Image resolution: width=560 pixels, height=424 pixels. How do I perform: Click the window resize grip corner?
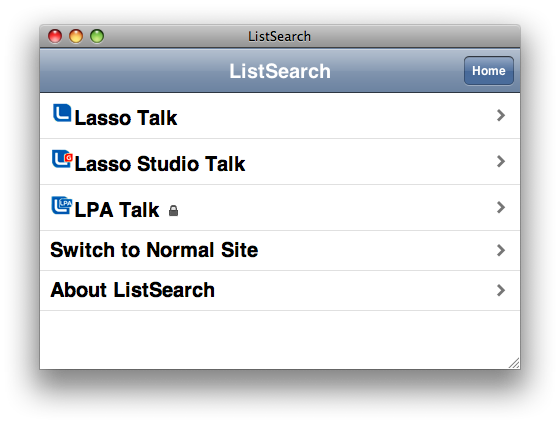(x=514, y=363)
